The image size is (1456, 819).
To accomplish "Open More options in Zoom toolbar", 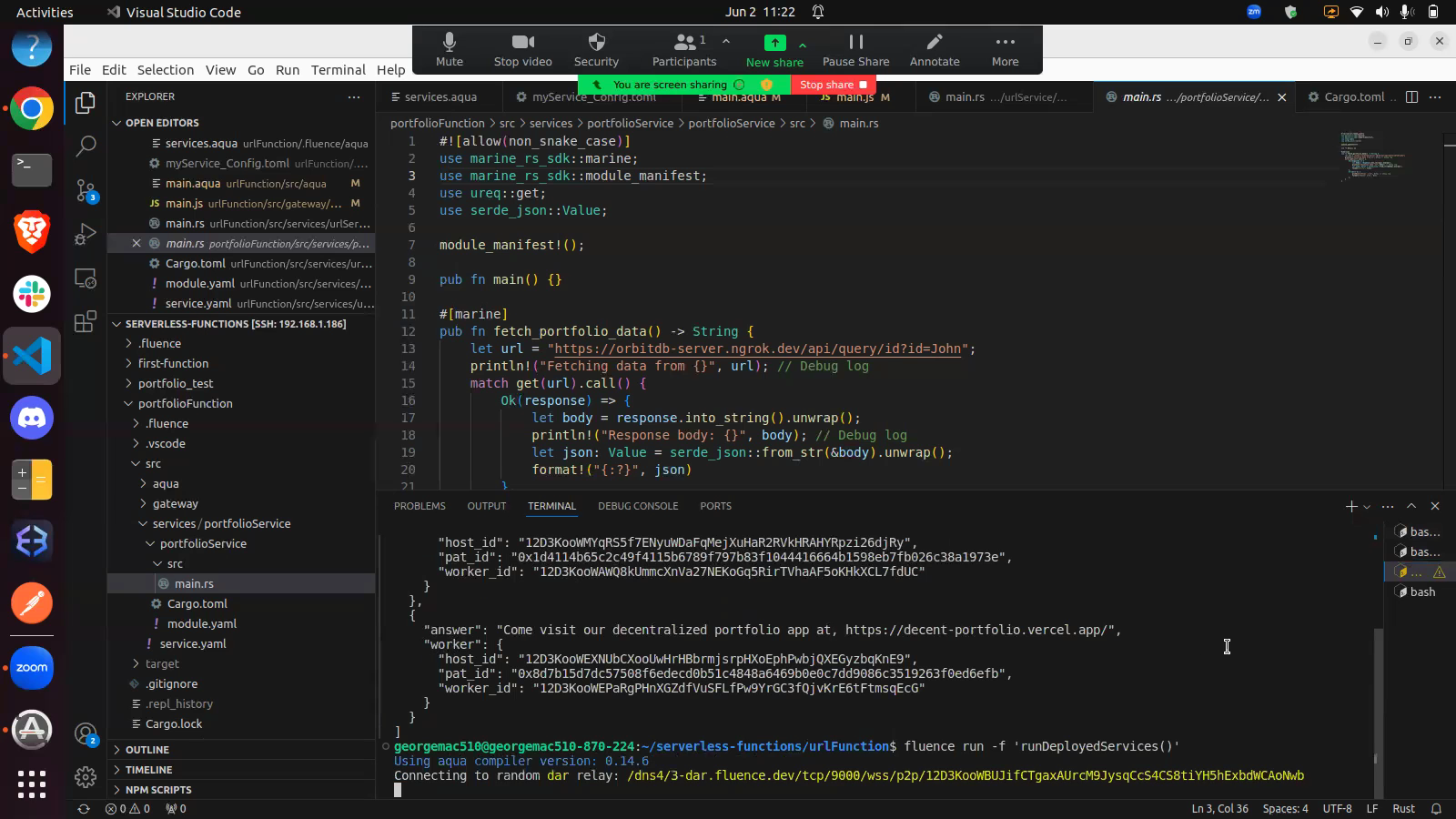I will click(x=1005, y=49).
